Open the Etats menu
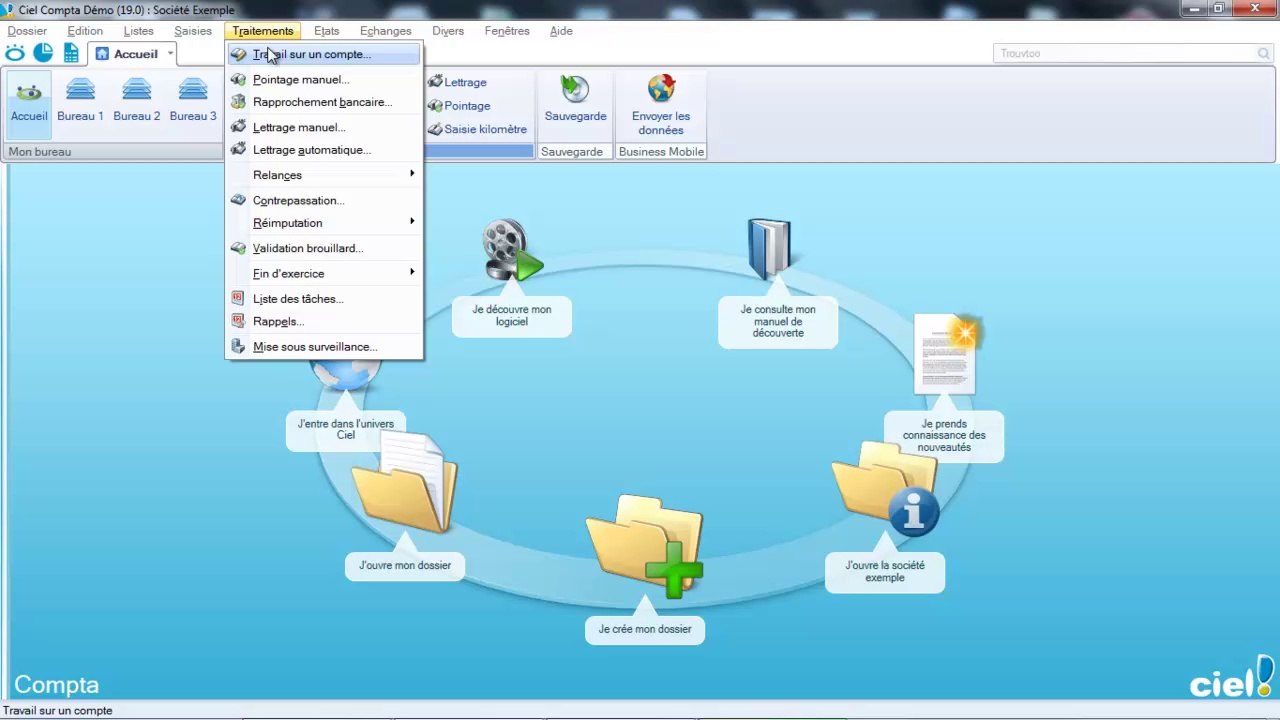The width and height of the screenshot is (1280, 720). click(x=326, y=31)
